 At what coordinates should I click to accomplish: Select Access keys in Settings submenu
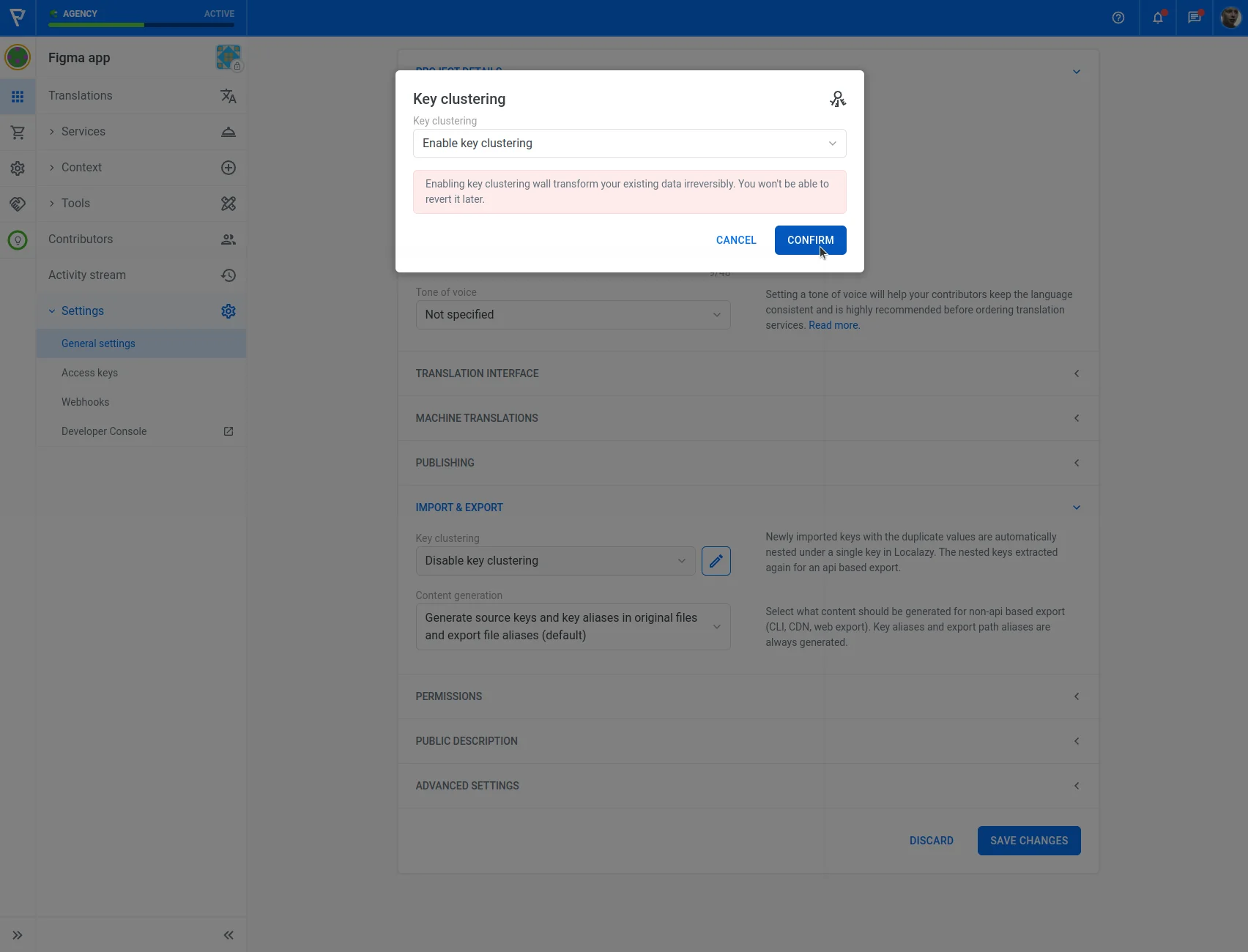click(x=89, y=373)
